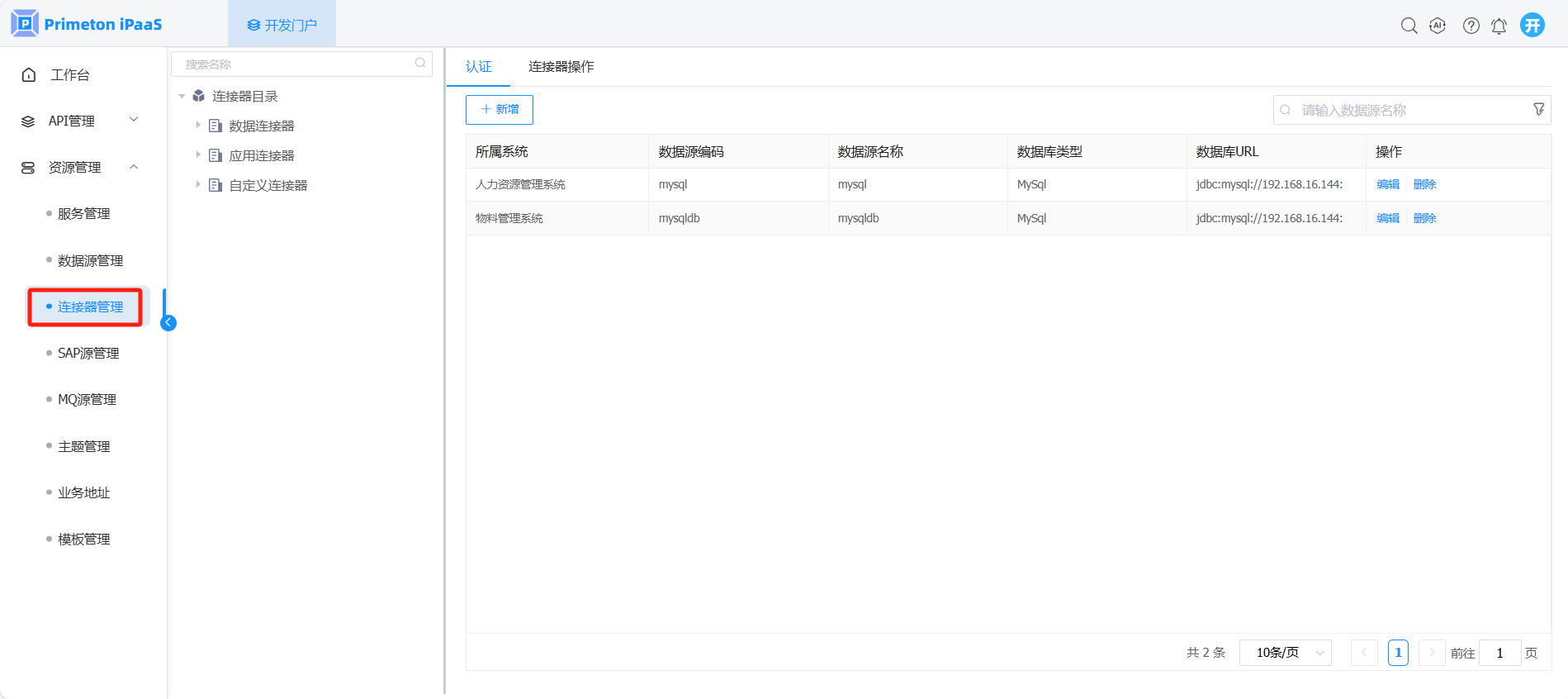Open the help question mark icon

(1471, 26)
